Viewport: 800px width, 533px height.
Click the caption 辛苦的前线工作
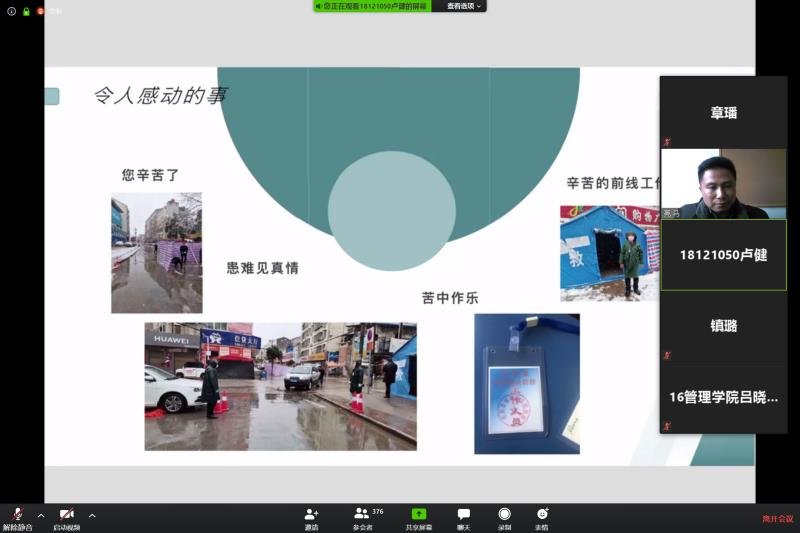point(613,183)
